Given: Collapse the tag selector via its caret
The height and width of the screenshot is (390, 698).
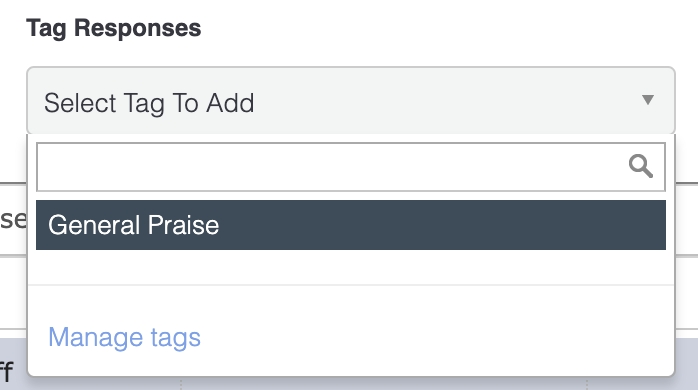Looking at the screenshot, I should click(648, 100).
